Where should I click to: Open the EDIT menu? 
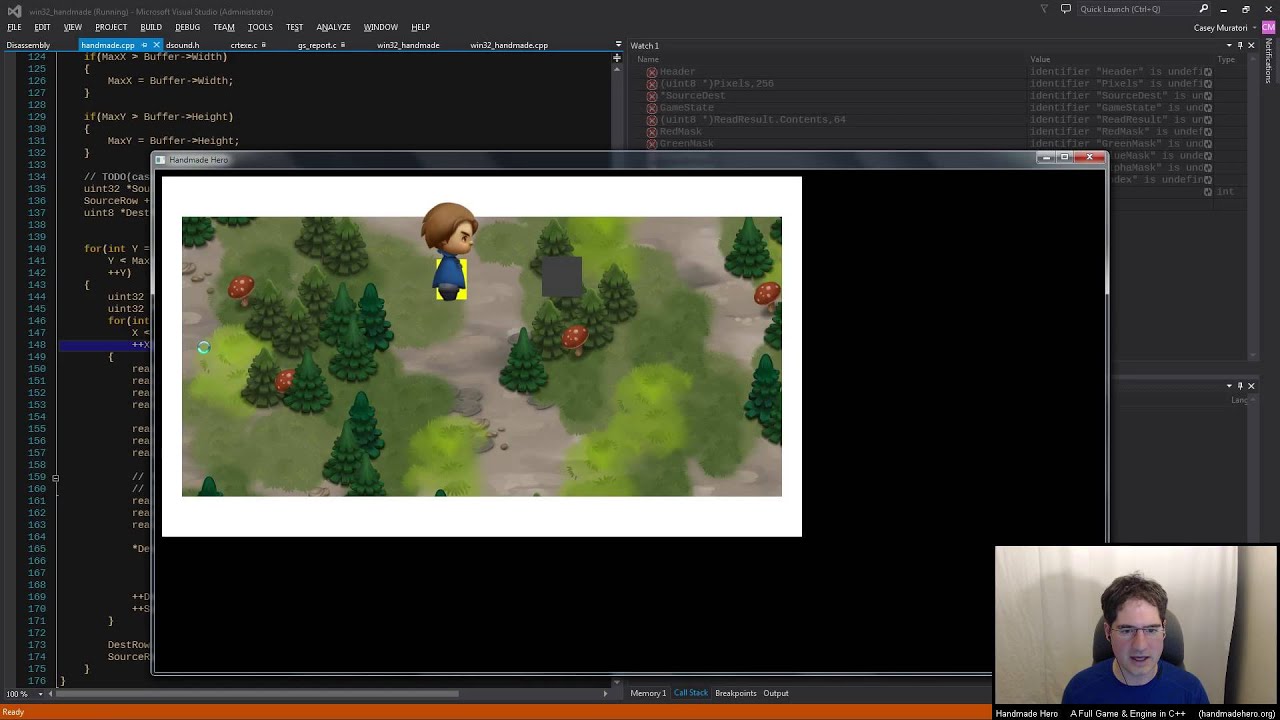coord(42,27)
